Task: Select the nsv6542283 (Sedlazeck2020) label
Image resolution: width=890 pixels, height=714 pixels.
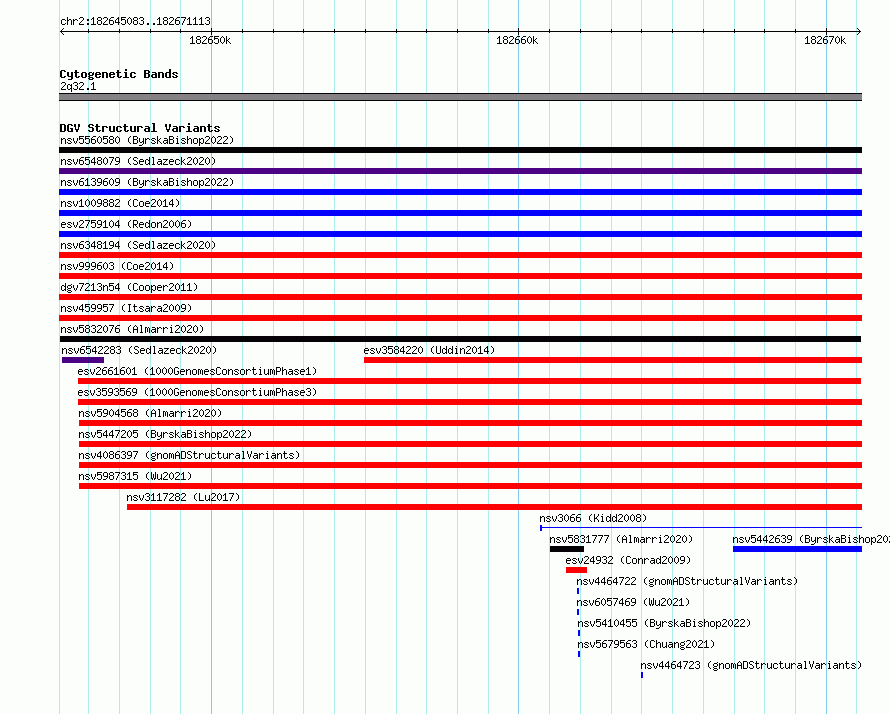Action: (139, 350)
